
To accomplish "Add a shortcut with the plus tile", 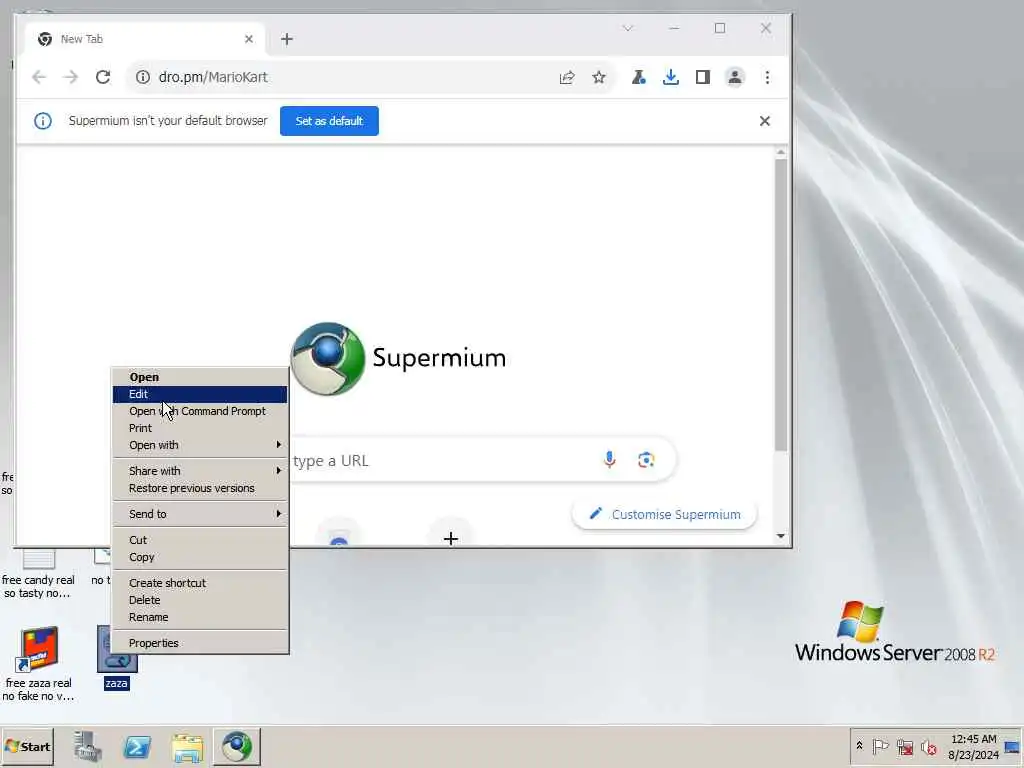I will point(451,537).
